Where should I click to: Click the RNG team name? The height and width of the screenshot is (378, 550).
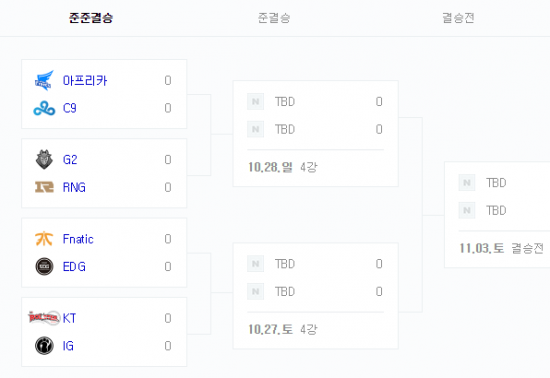point(74,188)
